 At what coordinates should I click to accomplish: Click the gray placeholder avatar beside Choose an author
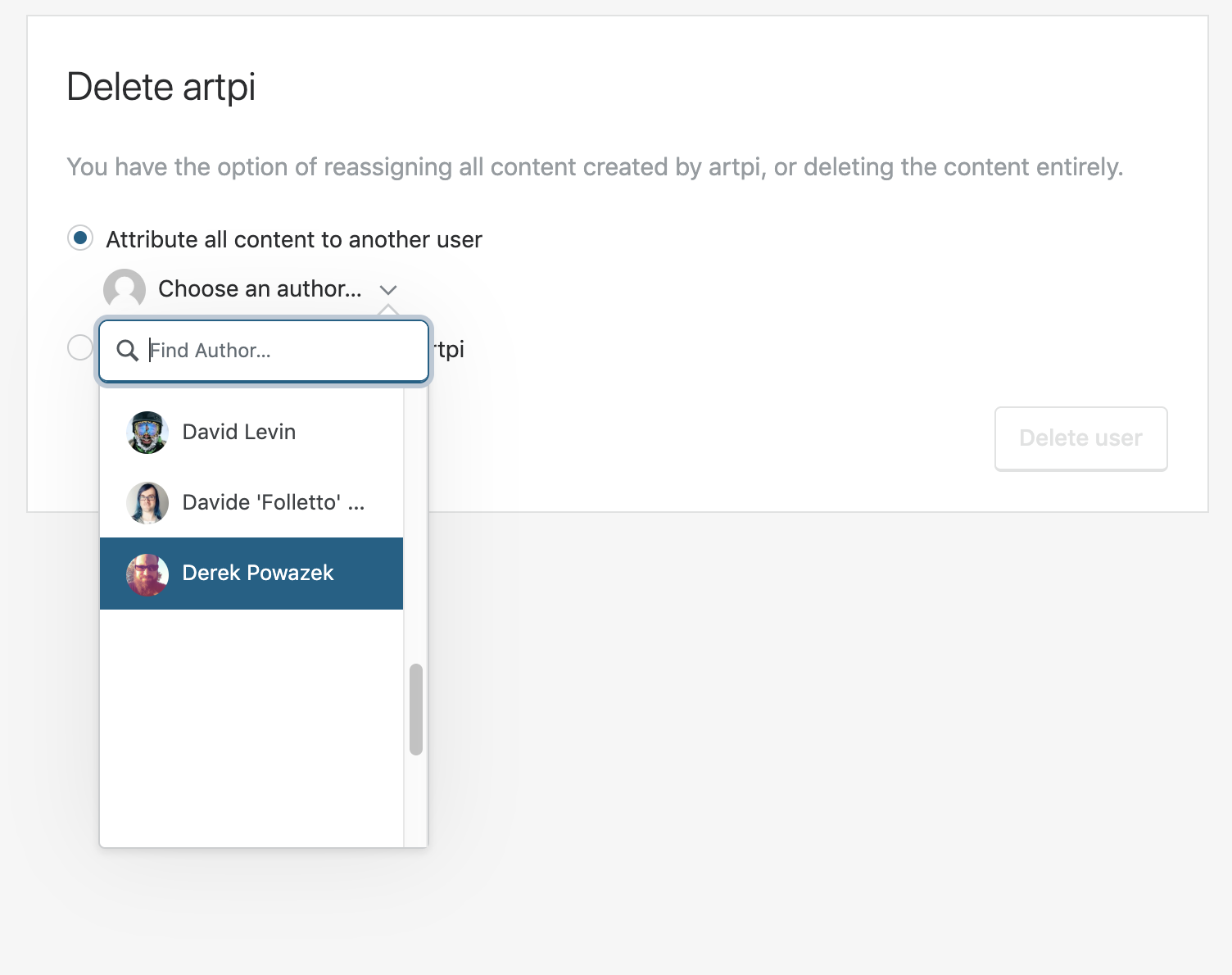[x=125, y=289]
